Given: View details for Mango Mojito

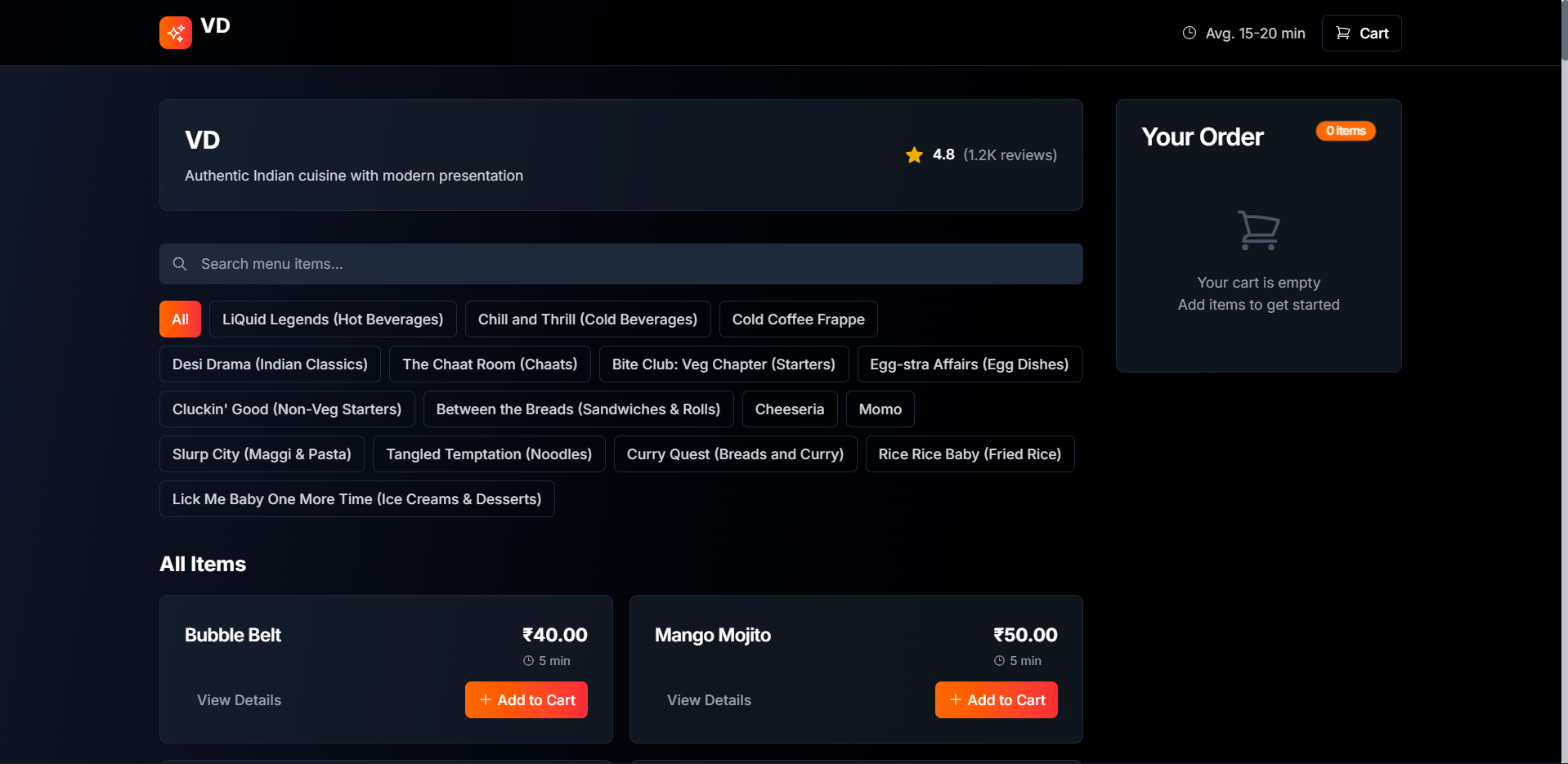Looking at the screenshot, I should pos(709,700).
